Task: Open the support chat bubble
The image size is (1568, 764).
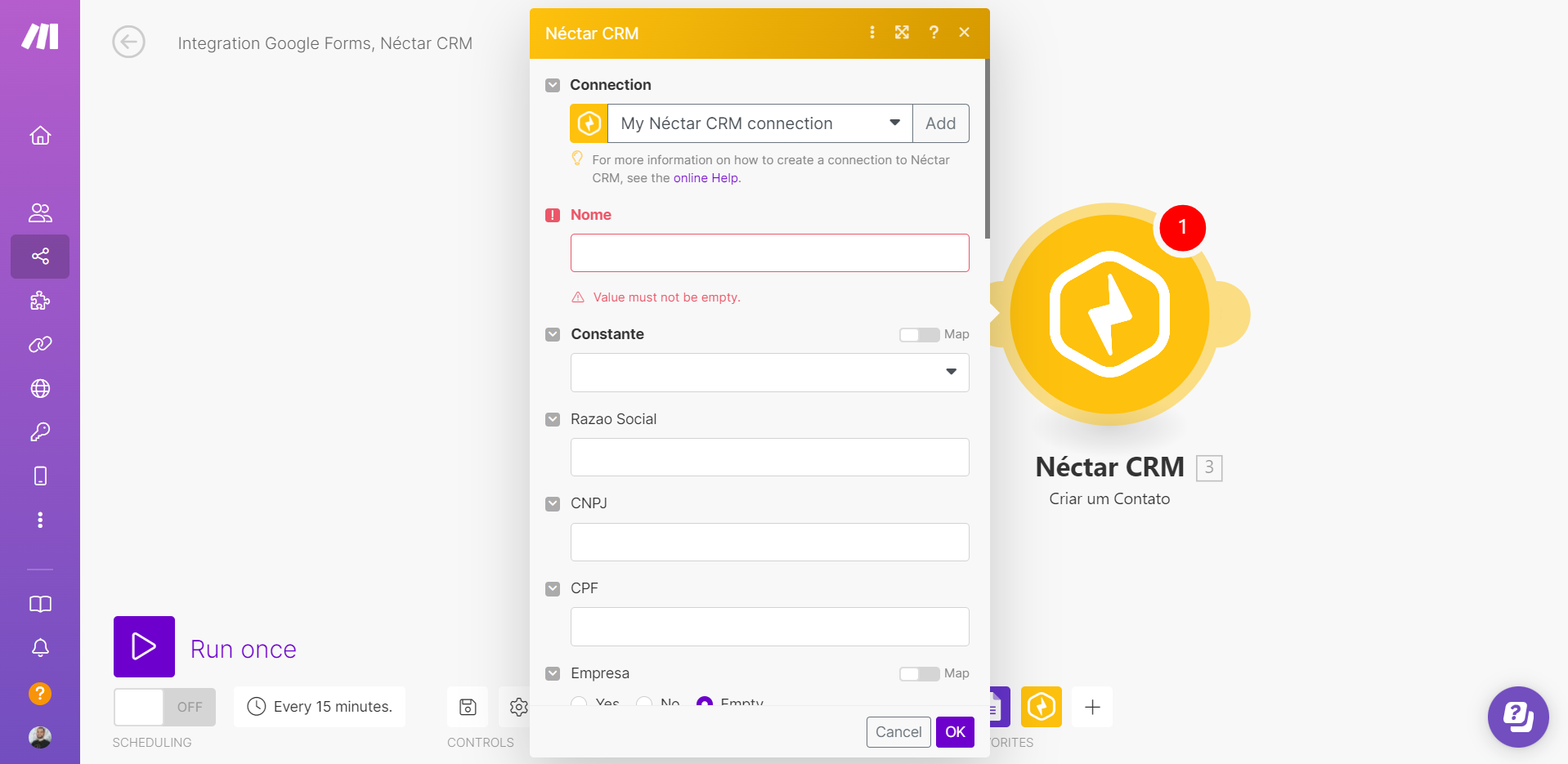Action: click(x=1518, y=717)
